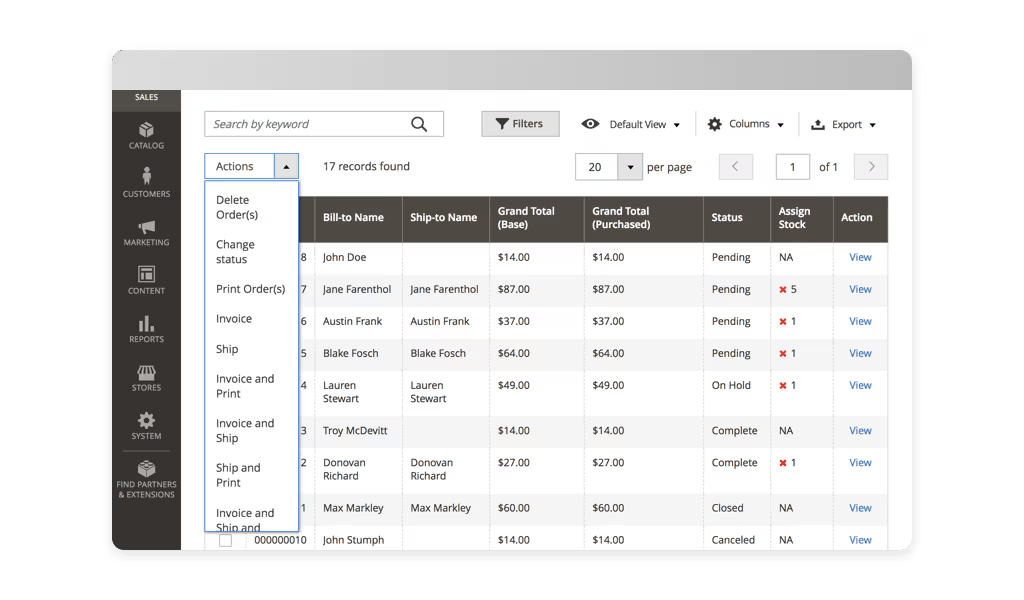The width and height of the screenshot is (1024, 600).
Task: Select Delete Order(s) from Actions menu
Action: 237,207
